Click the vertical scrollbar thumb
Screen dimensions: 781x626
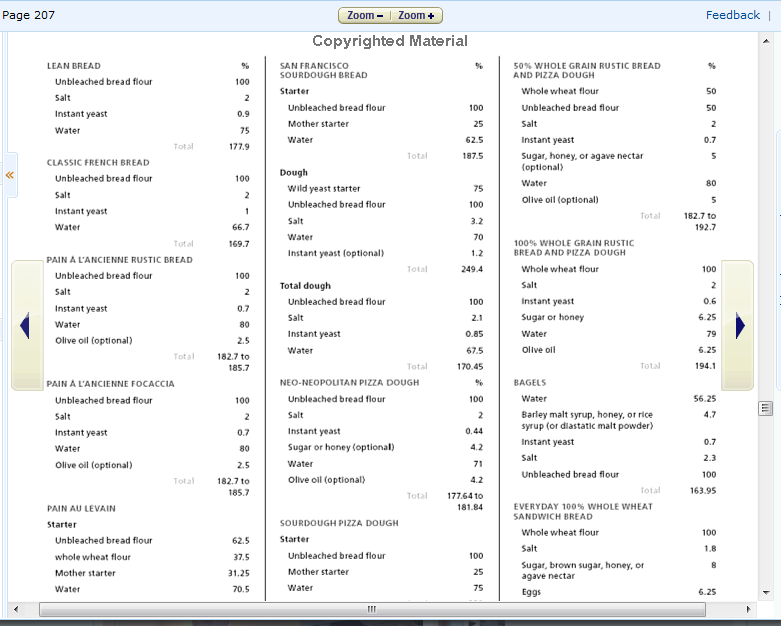click(x=766, y=408)
